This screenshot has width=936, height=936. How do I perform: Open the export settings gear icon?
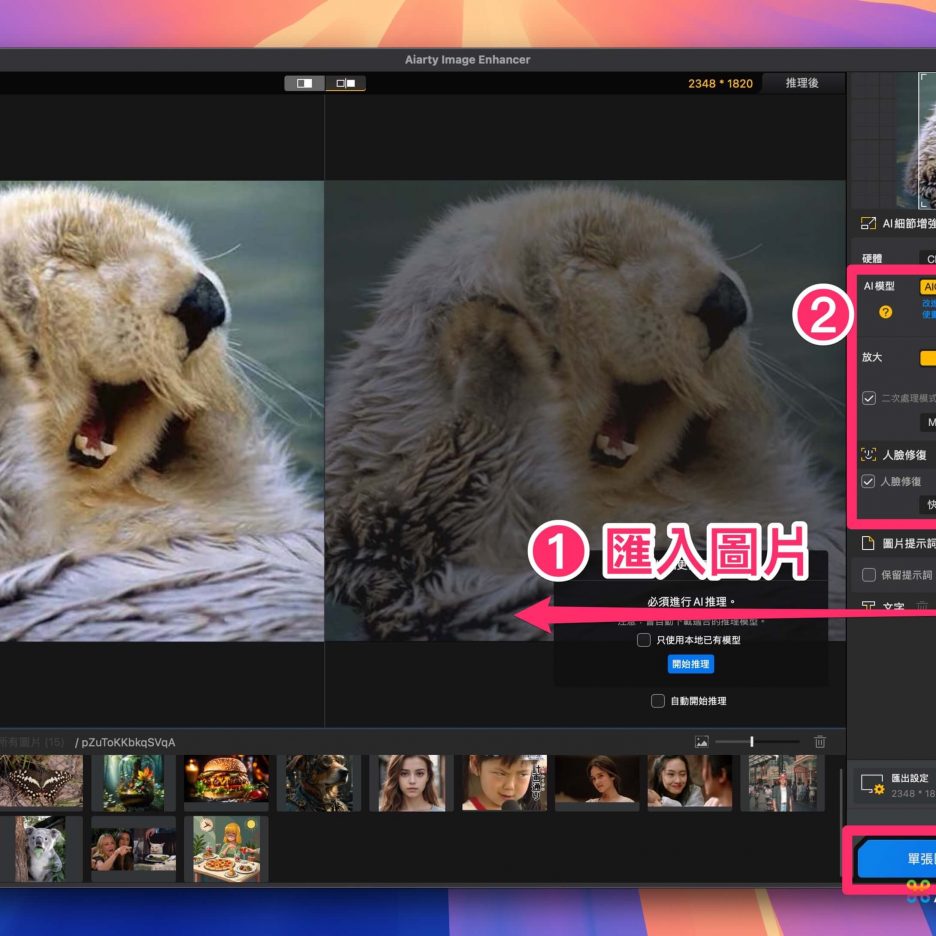click(872, 783)
